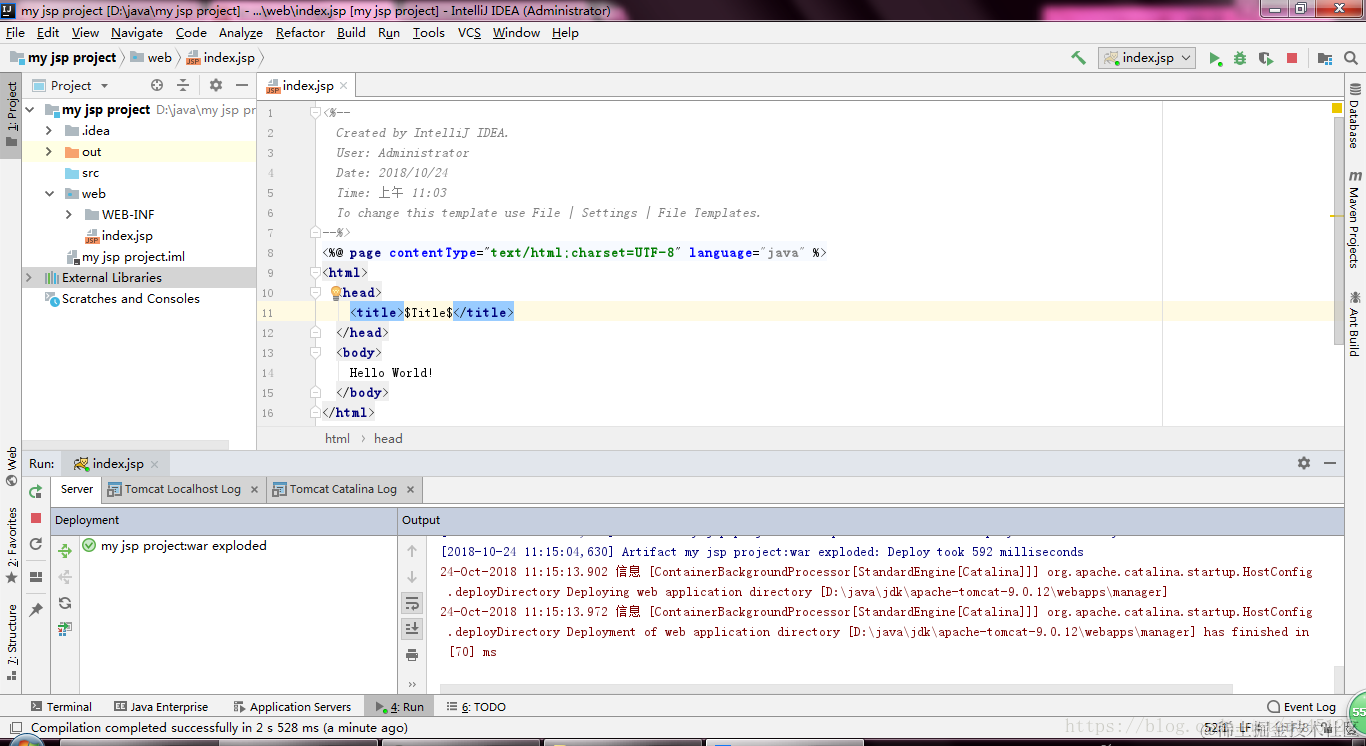Screen dimensions: 1366x746
Task: Stop the run with the top toolbar's red square
Action: 1292,58
